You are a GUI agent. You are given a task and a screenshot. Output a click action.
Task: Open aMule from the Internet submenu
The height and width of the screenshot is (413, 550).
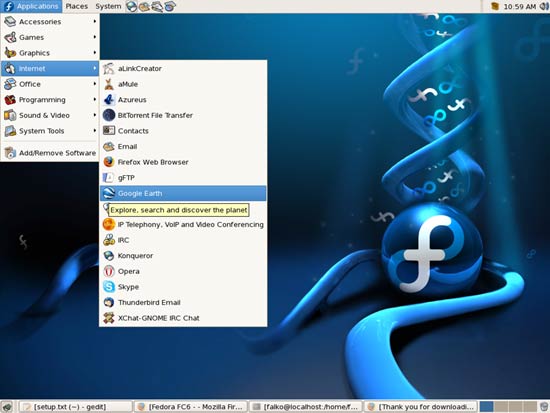pos(183,84)
